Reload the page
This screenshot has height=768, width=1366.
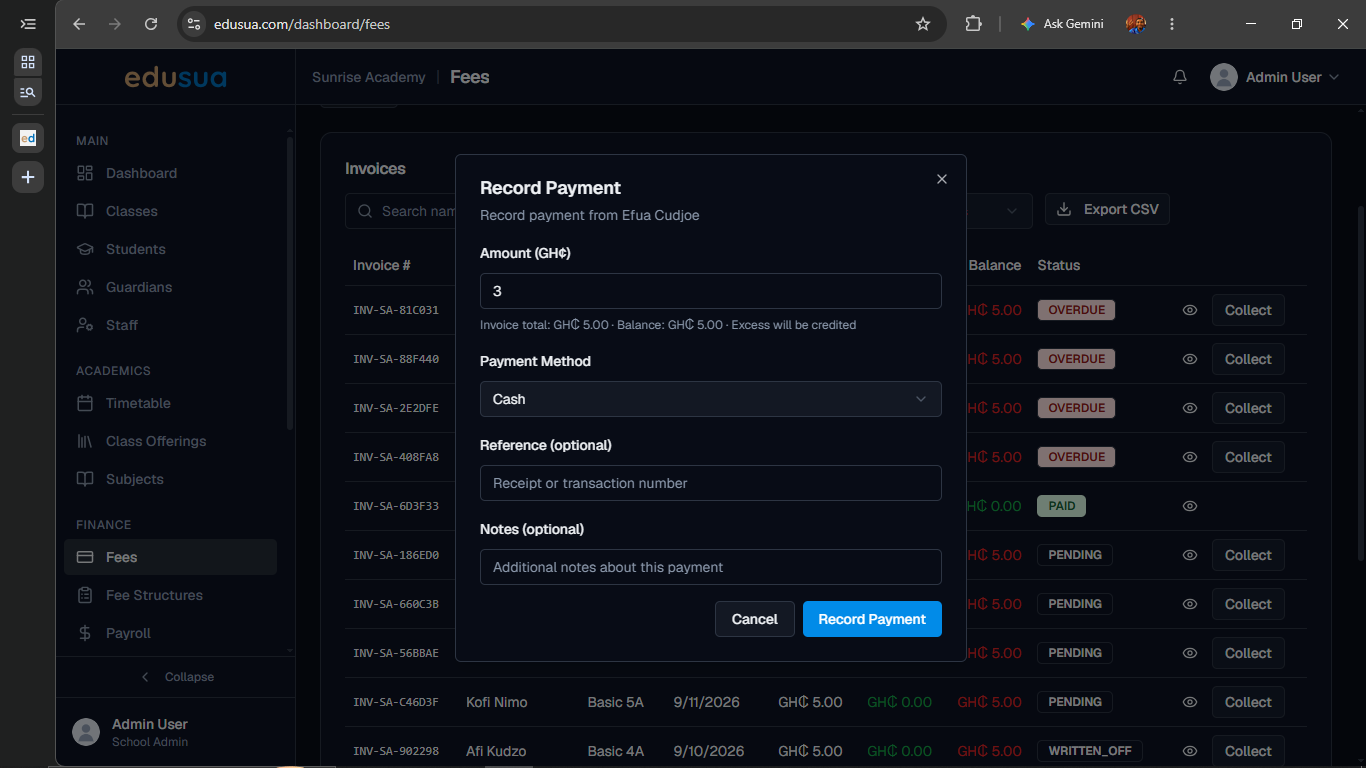click(x=151, y=24)
